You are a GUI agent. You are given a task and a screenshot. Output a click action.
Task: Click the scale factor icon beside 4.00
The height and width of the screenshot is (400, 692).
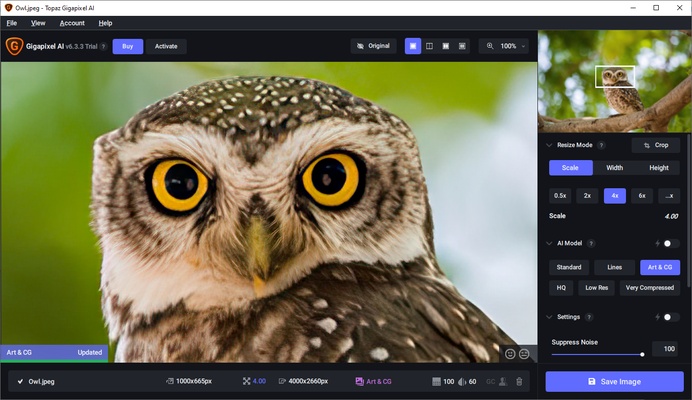tap(246, 381)
